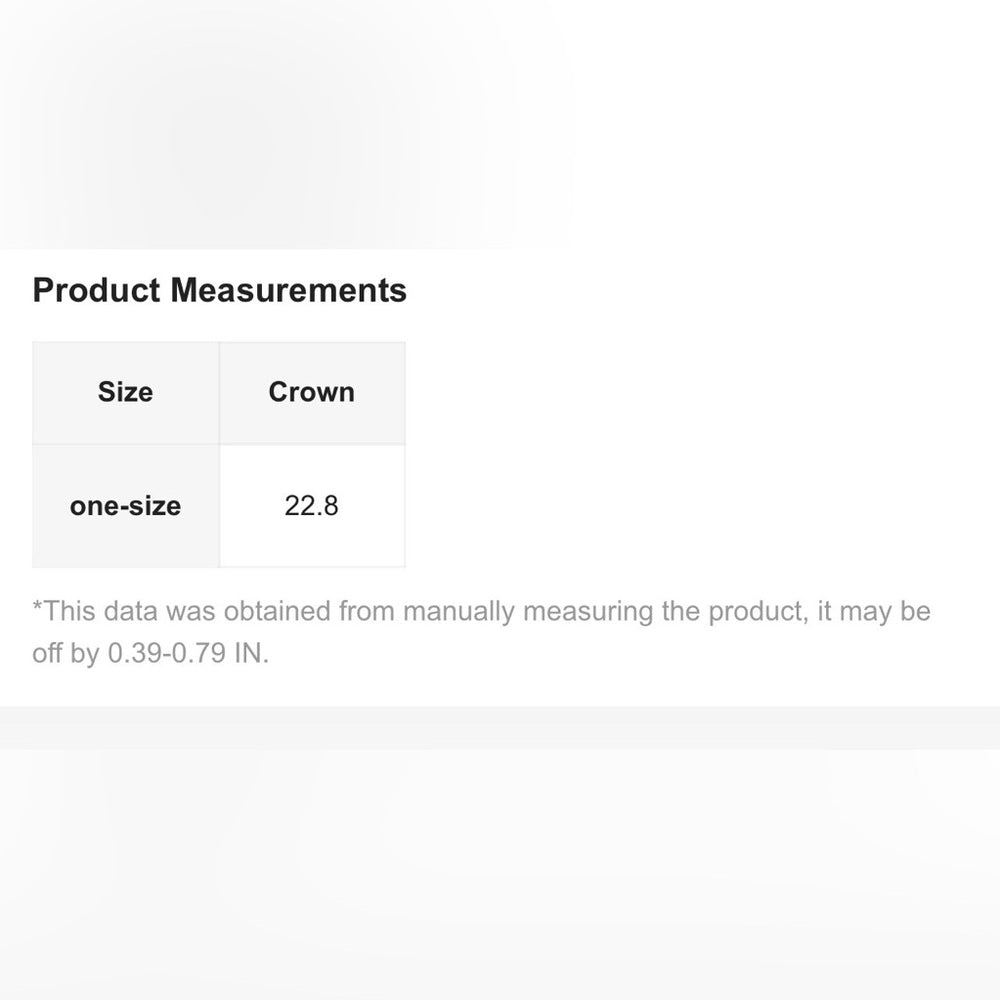This screenshot has height=1000, width=1000.
Task: Click "IN." unit at the disclaimer end
Action: click(x=252, y=655)
